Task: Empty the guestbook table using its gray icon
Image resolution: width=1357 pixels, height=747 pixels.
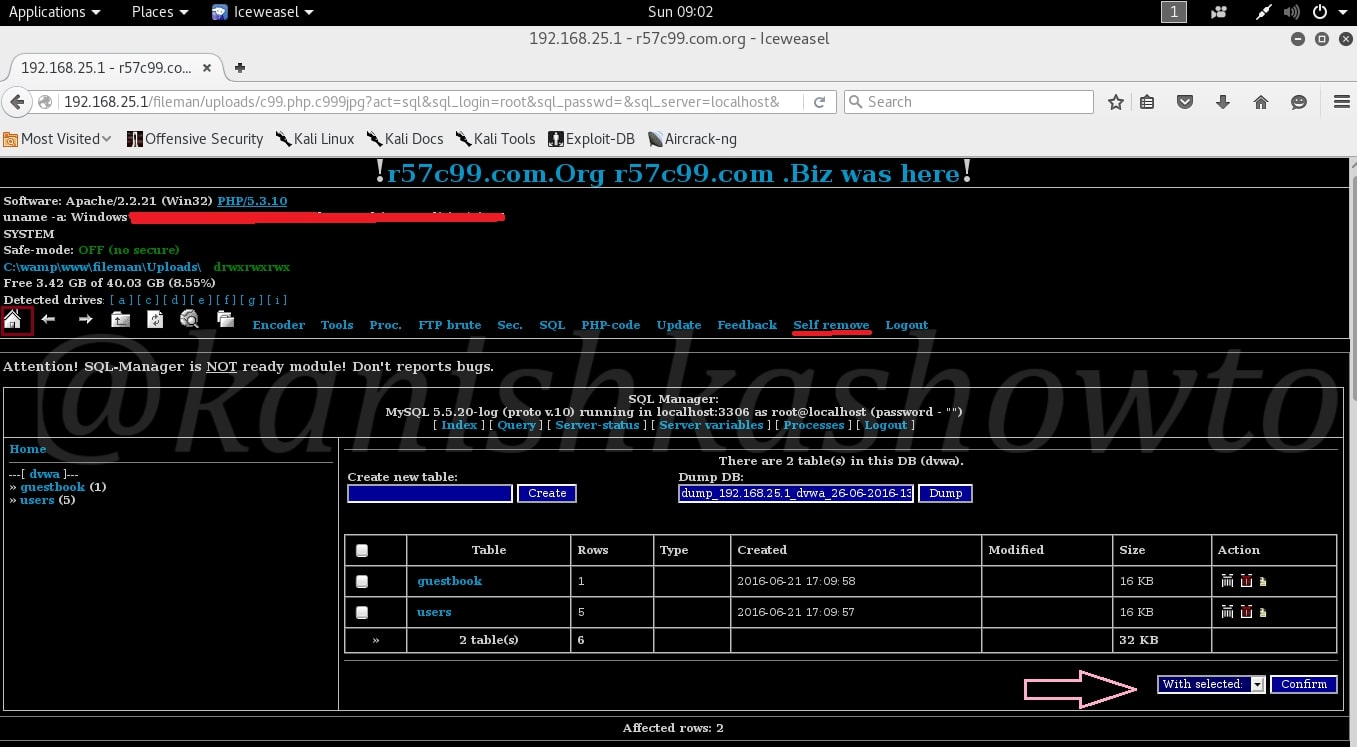Action: click(1228, 581)
